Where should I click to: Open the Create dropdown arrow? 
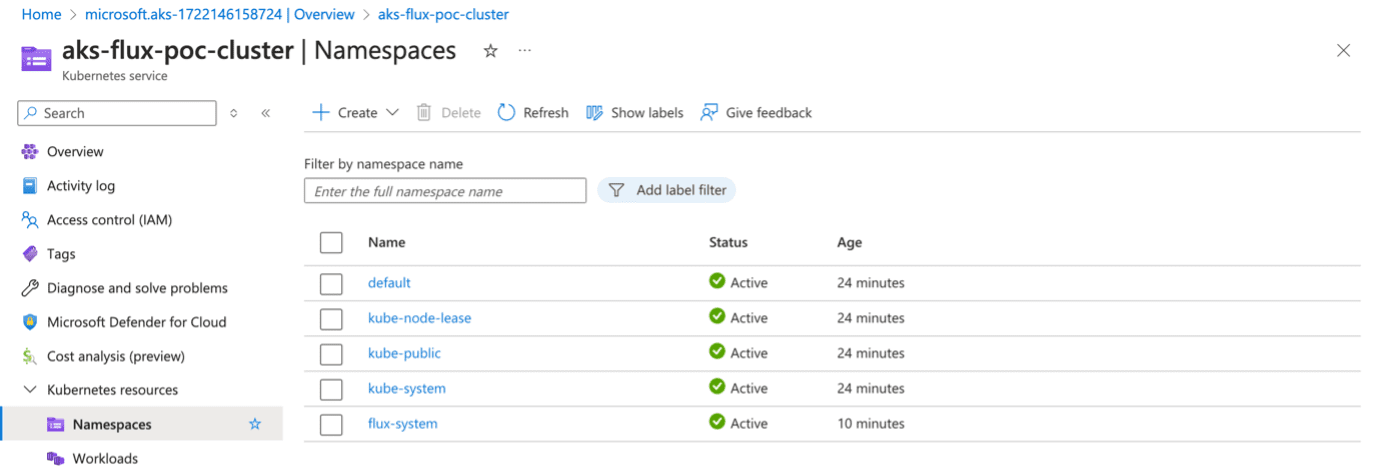point(392,113)
